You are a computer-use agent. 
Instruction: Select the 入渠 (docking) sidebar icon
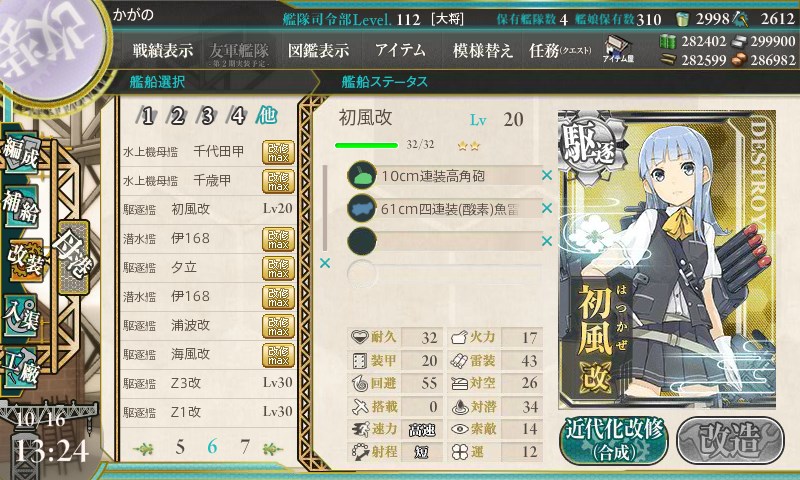21,315
